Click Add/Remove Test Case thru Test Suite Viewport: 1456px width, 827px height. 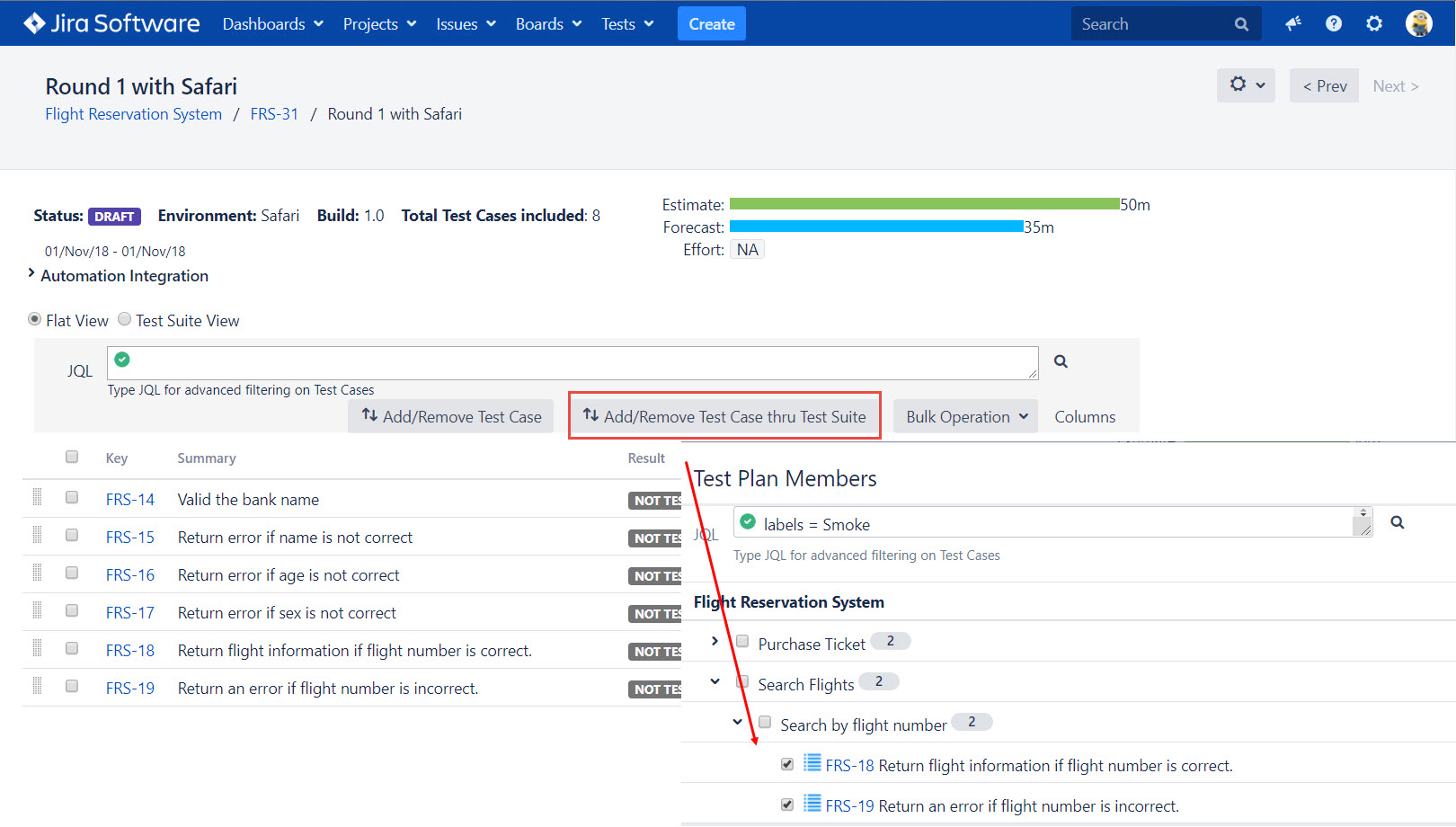(x=724, y=416)
